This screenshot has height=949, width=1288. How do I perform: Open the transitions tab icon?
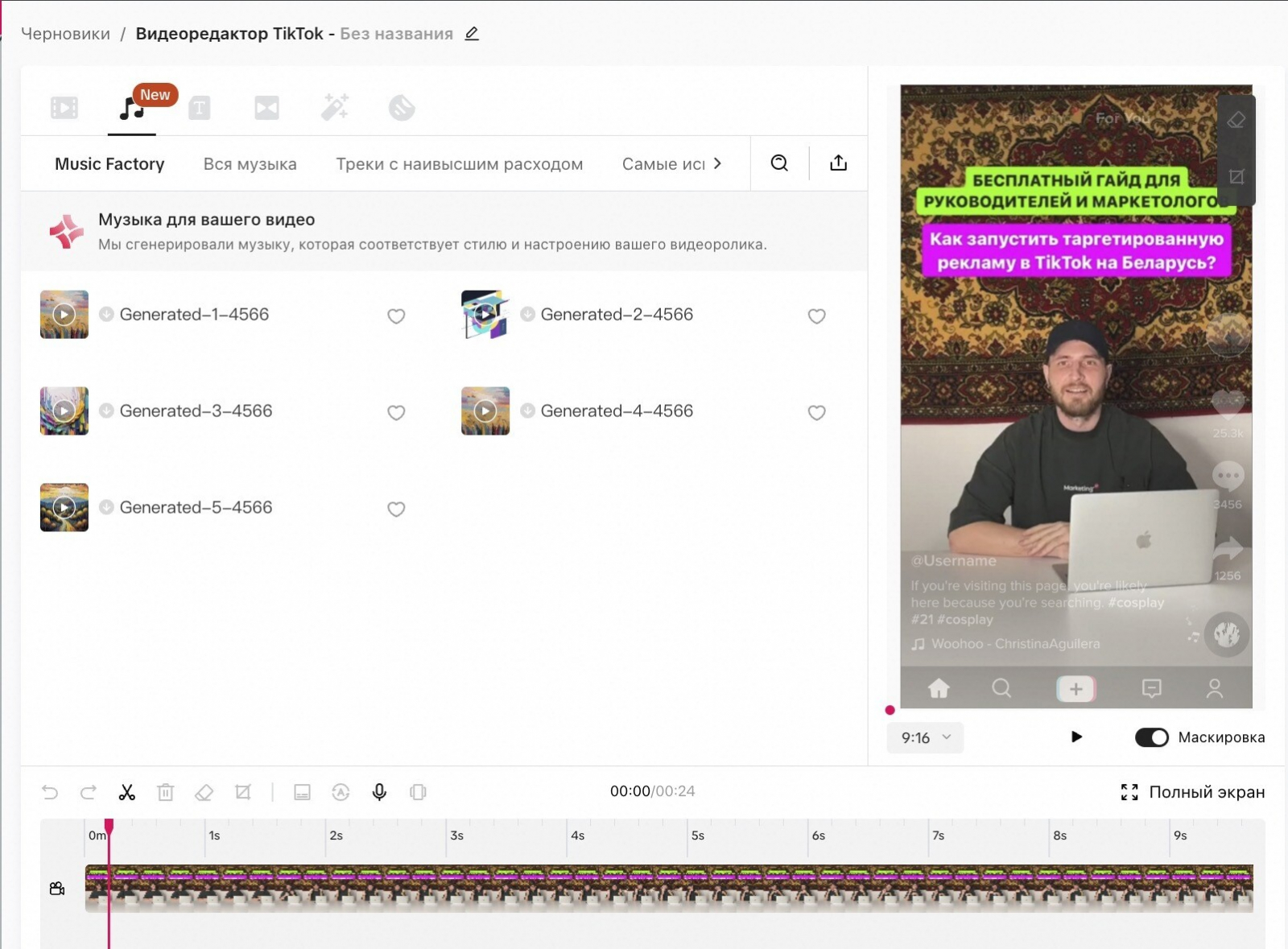(x=266, y=108)
